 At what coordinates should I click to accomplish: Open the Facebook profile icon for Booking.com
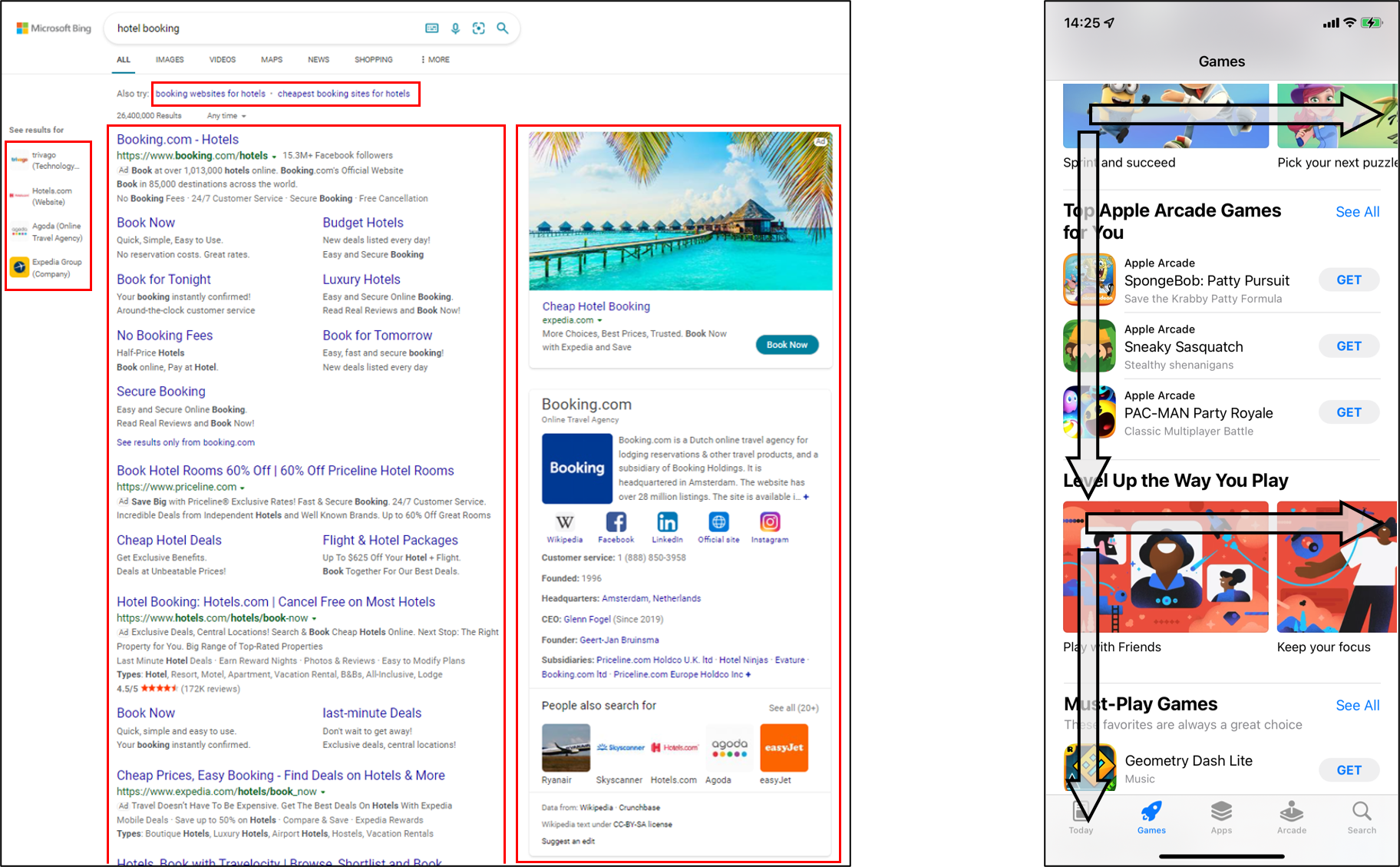pos(616,522)
